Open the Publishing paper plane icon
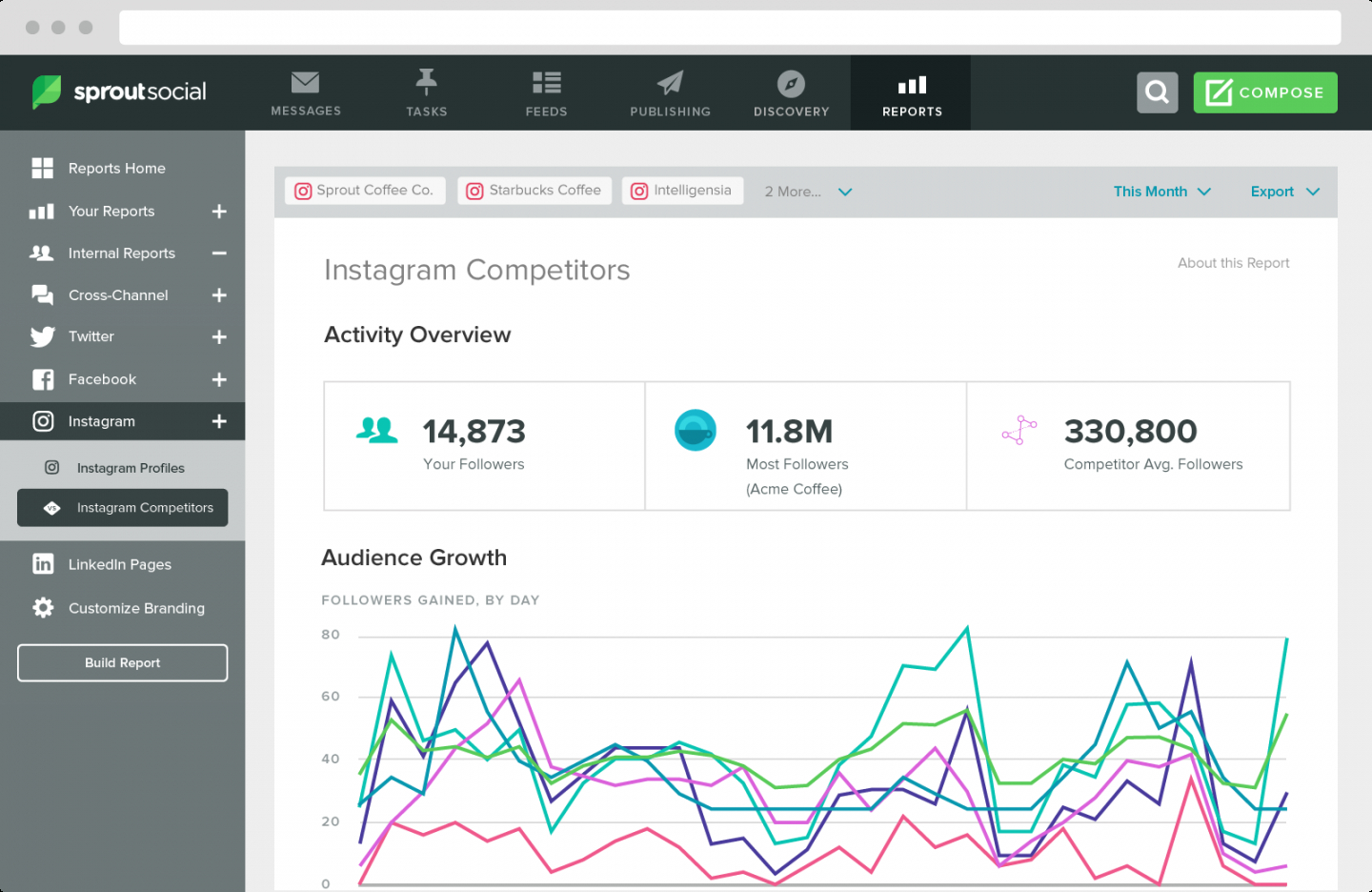The width and height of the screenshot is (1372, 892). (x=670, y=83)
